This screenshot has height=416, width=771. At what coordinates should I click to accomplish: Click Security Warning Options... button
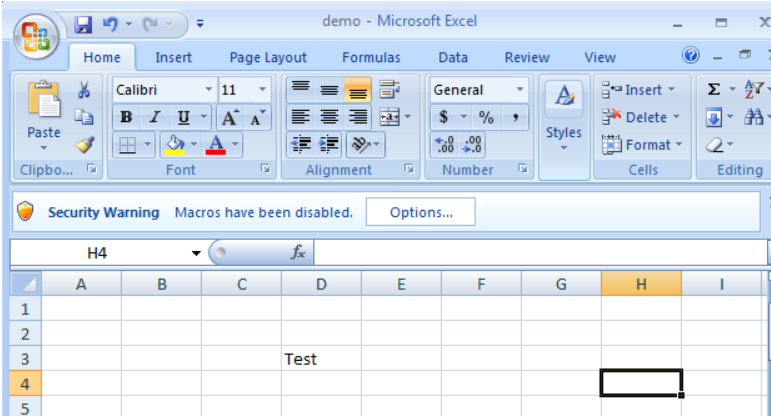(x=420, y=212)
